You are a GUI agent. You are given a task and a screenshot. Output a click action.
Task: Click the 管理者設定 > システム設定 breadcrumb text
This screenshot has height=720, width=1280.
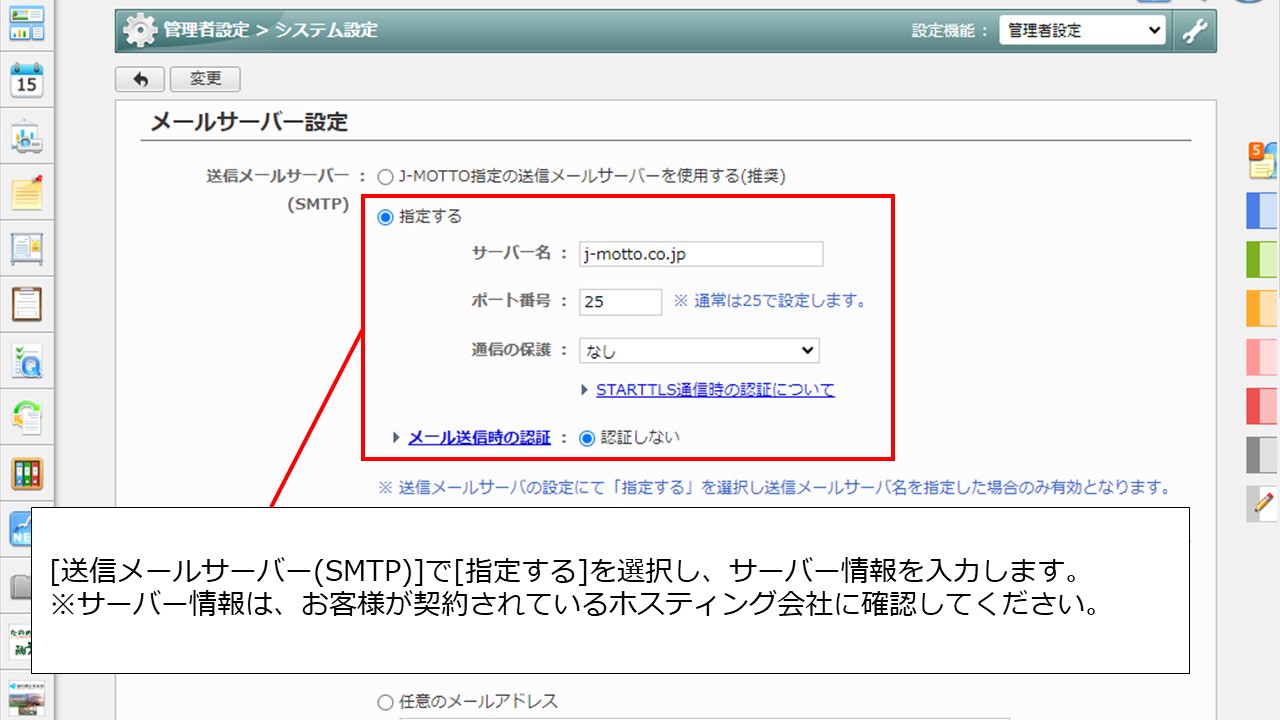pyautogui.click(x=271, y=30)
